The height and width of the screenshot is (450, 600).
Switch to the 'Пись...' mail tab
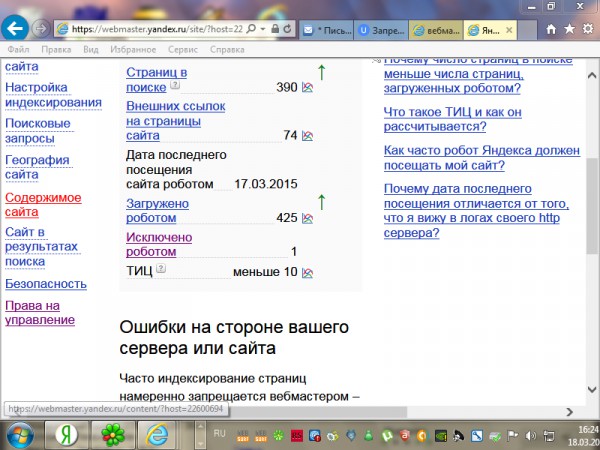point(327,30)
